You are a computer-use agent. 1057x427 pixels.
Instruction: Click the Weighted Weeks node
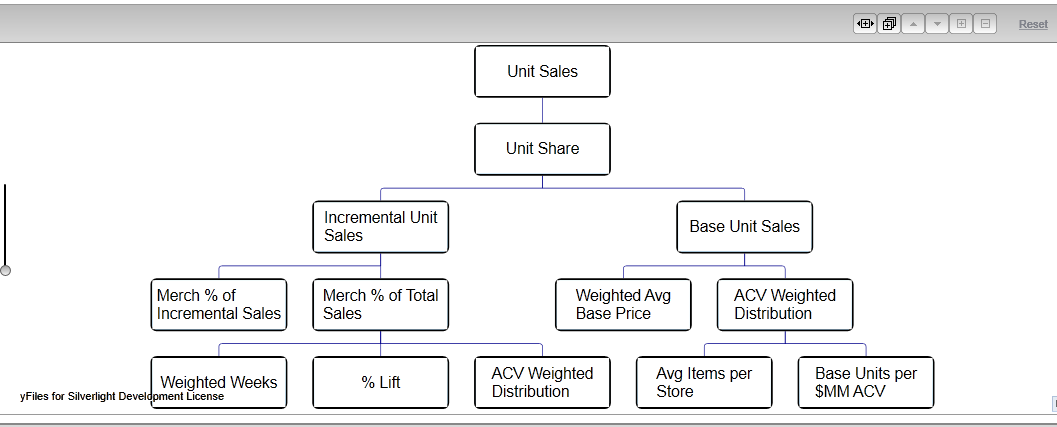pos(219,383)
